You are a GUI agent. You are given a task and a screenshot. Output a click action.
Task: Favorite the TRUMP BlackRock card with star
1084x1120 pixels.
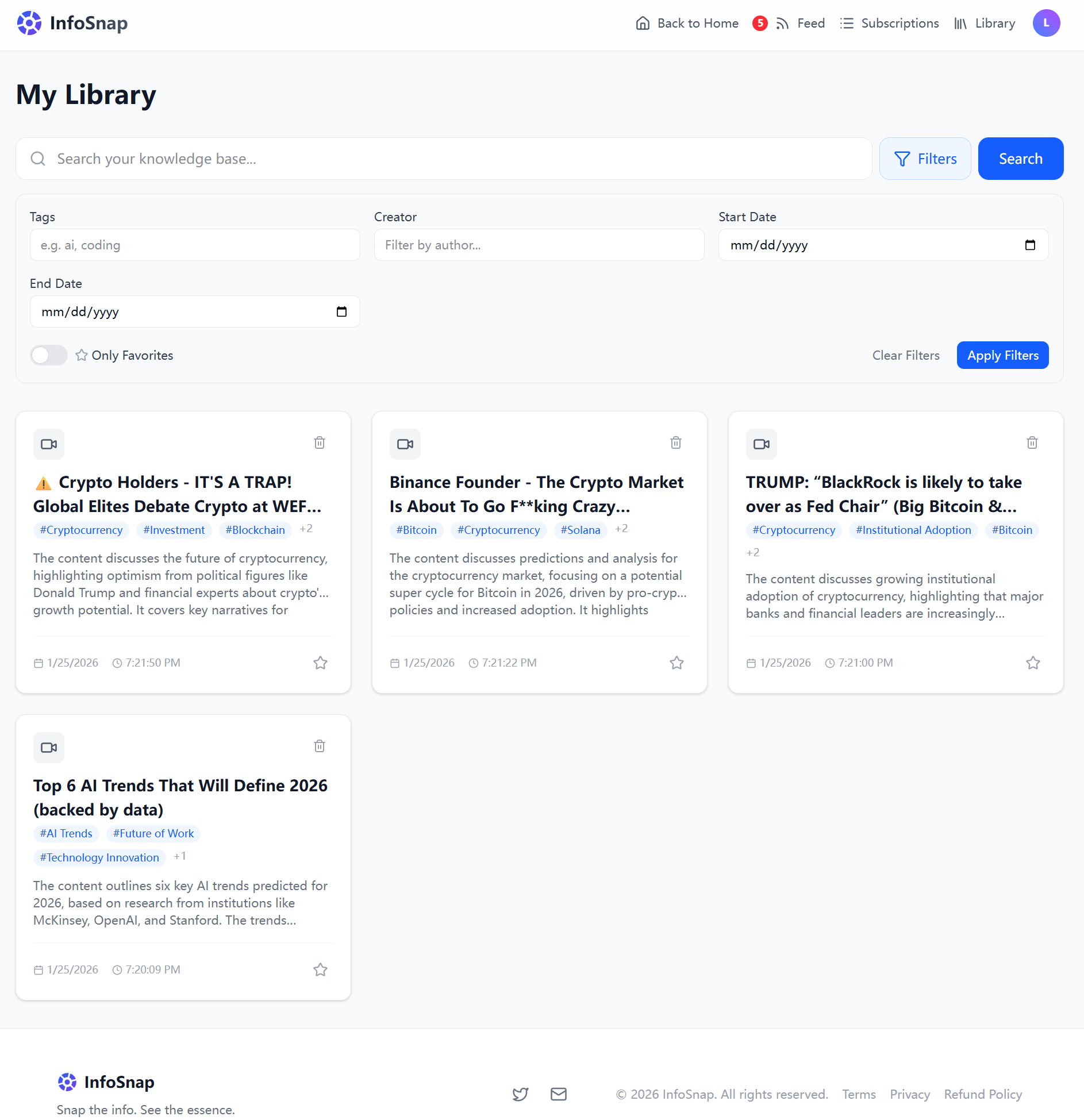coord(1033,663)
